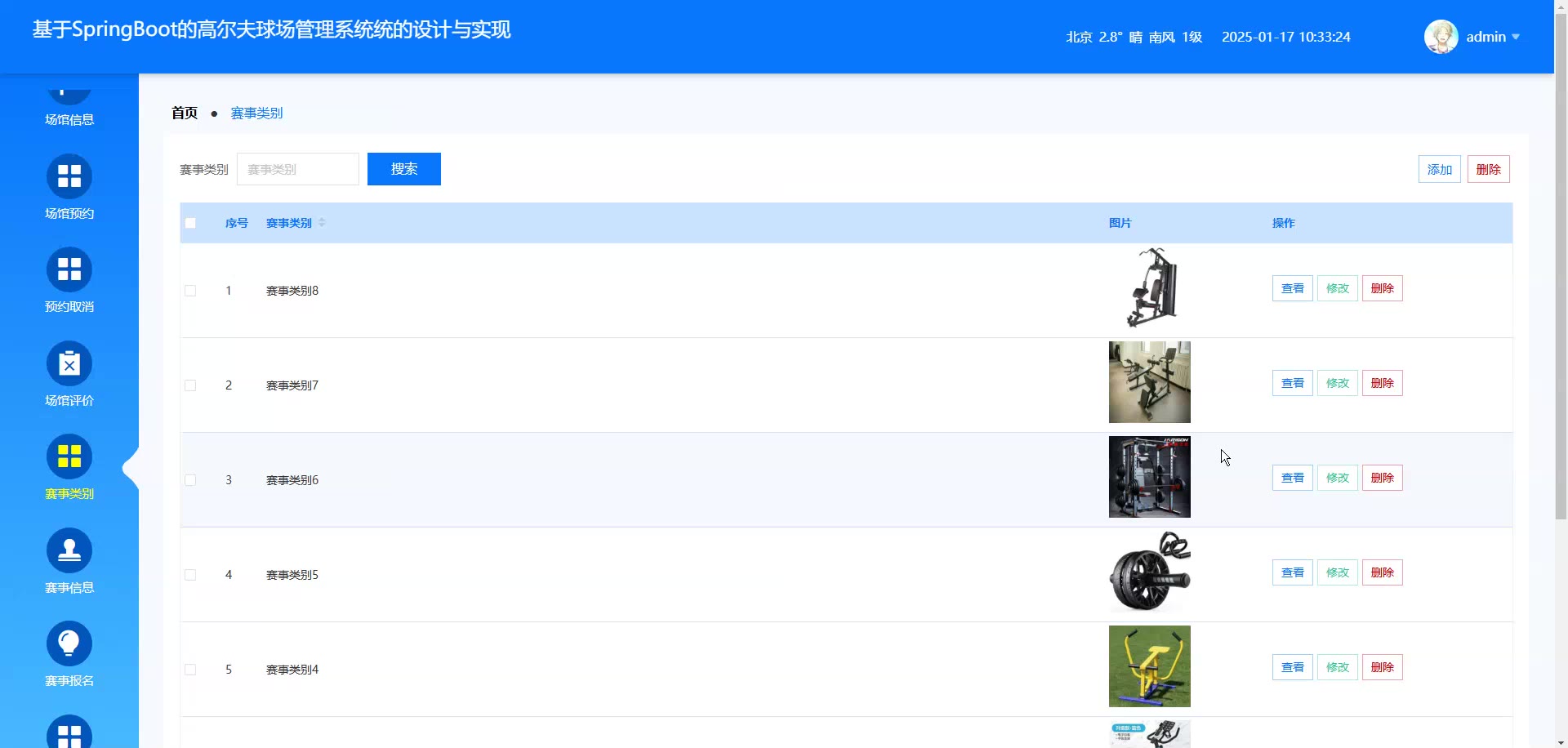Image resolution: width=1568 pixels, height=748 pixels.
Task: View details with 查看 for 赛事类别6
Action: tap(1293, 478)
